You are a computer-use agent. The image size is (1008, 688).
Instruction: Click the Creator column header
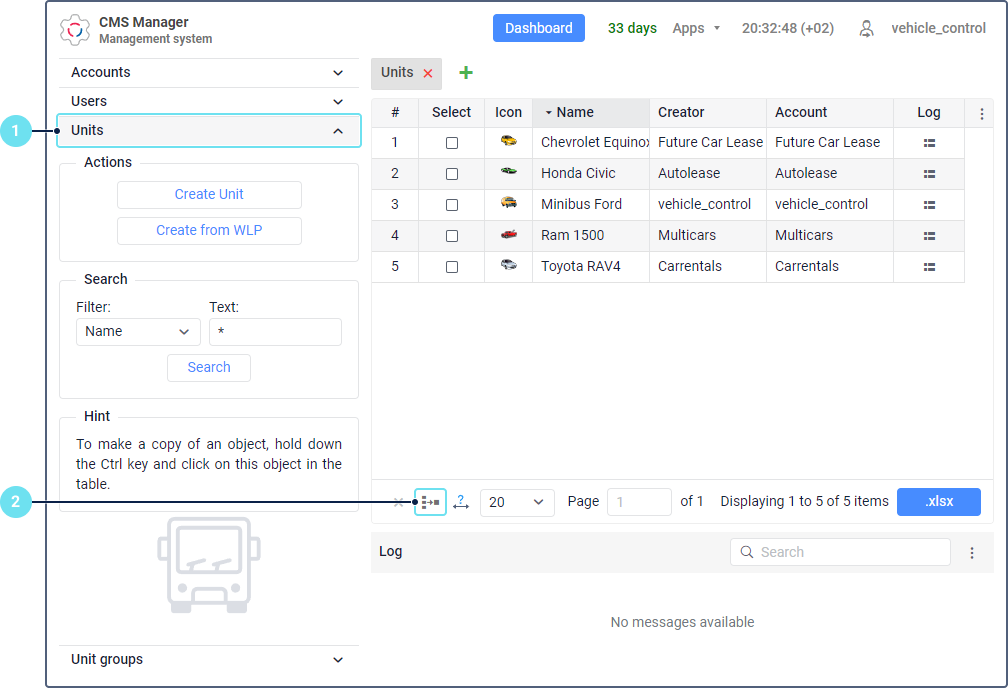[x=708, y=113]
